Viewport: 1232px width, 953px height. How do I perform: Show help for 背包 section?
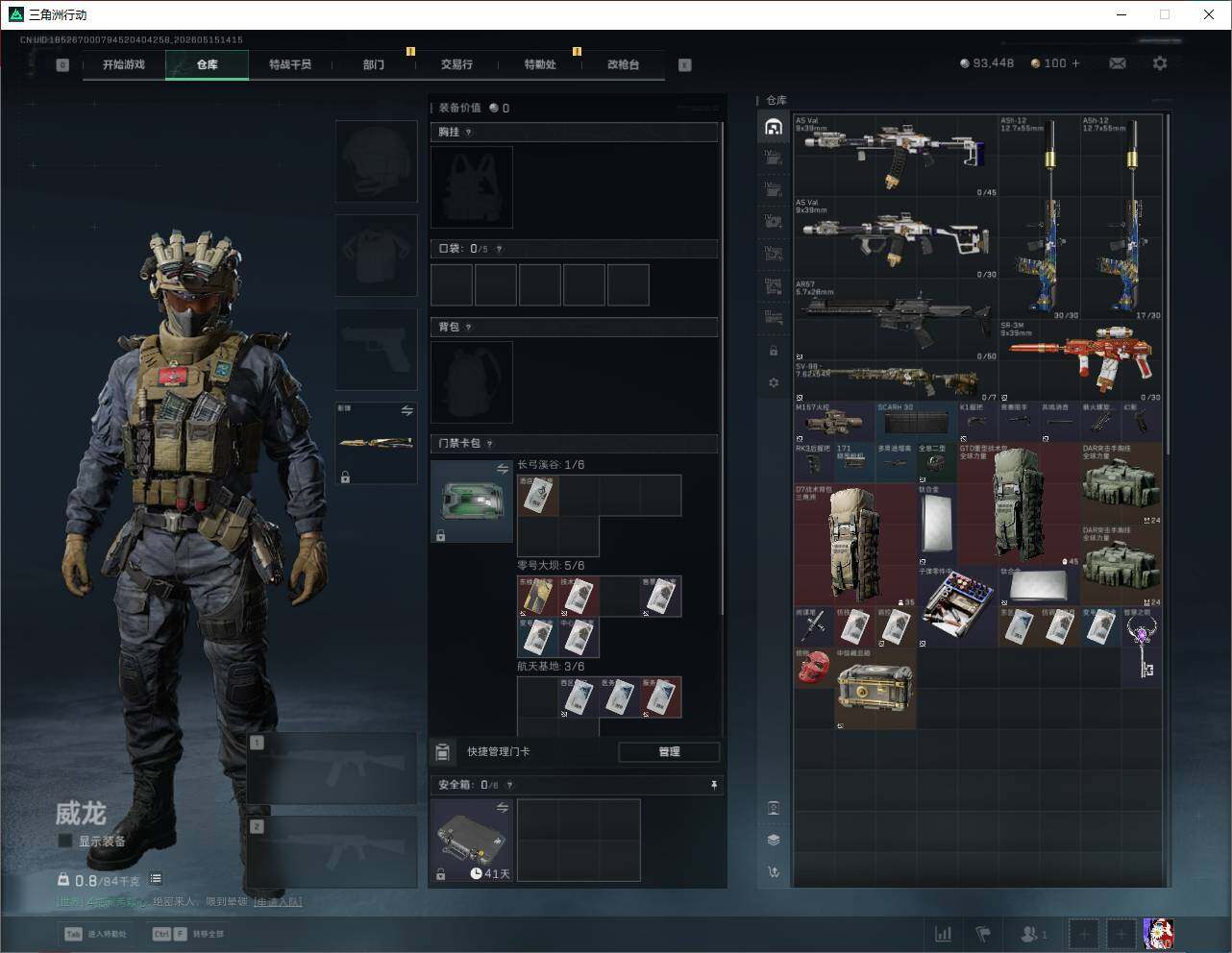(x=469, y=328)
